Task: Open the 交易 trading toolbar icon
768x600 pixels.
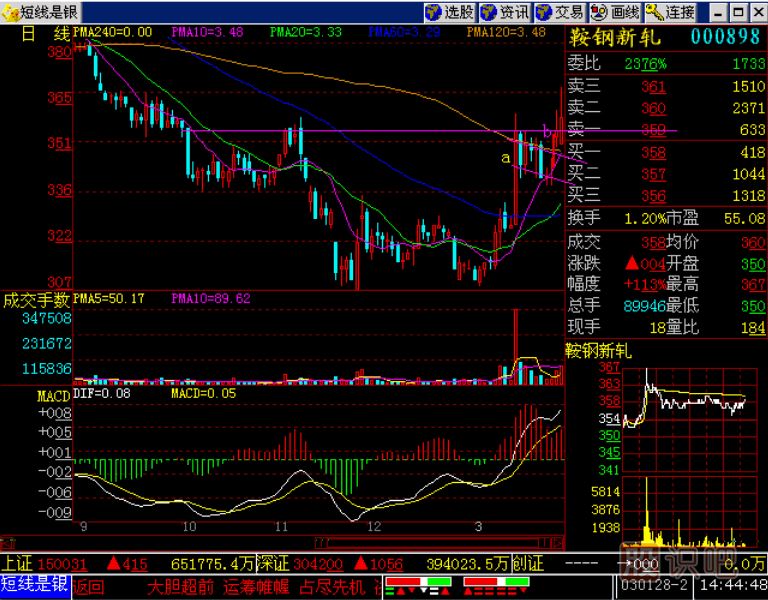Action: click(559, 12)
